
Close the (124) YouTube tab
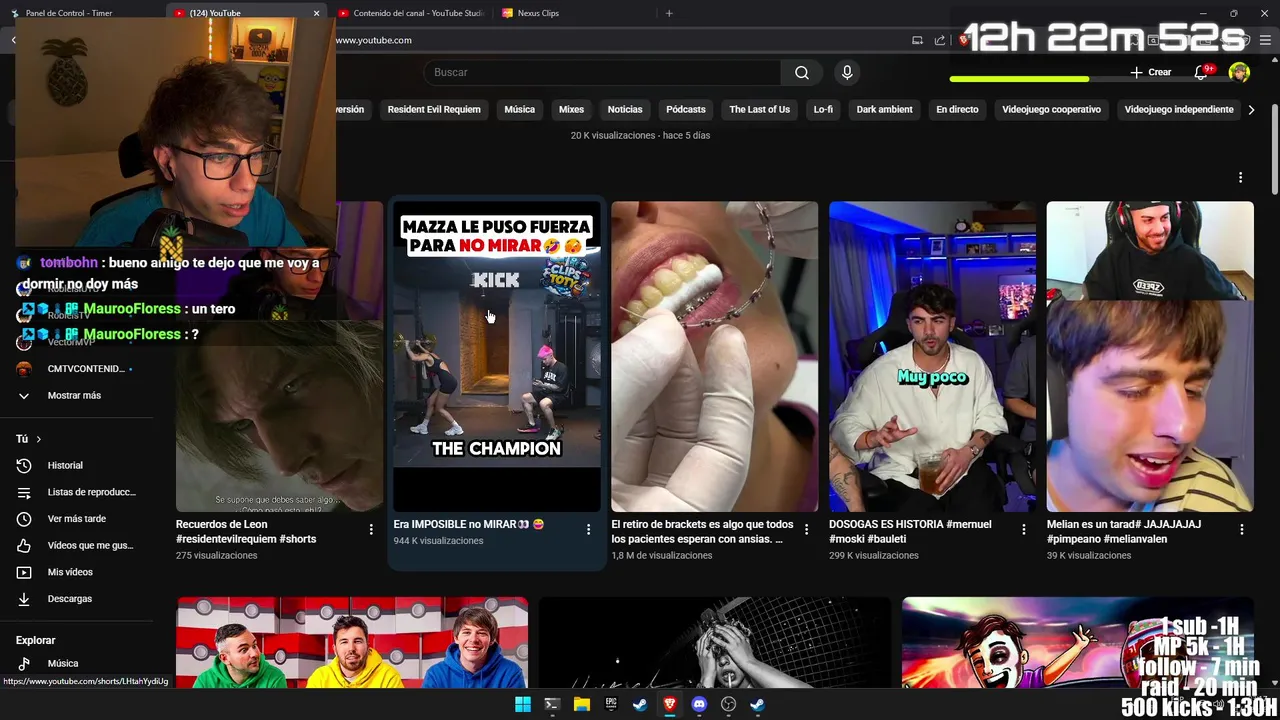click(x=316, y=13)
